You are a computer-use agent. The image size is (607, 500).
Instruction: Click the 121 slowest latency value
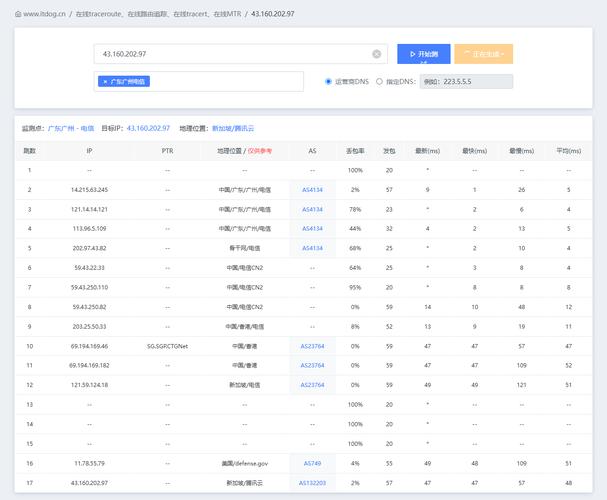pyautogui.click(x=521, y=385)
